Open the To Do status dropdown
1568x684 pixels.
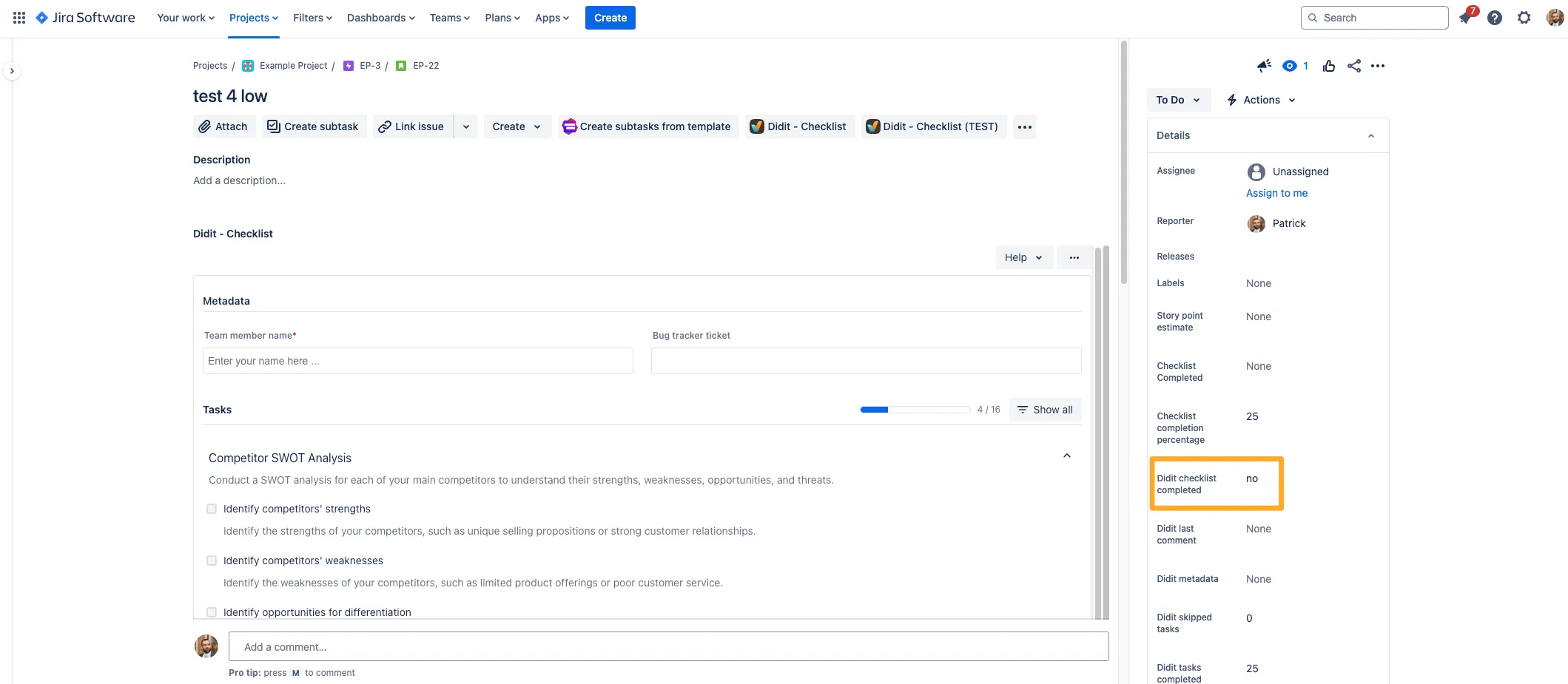pos(1178,100)
